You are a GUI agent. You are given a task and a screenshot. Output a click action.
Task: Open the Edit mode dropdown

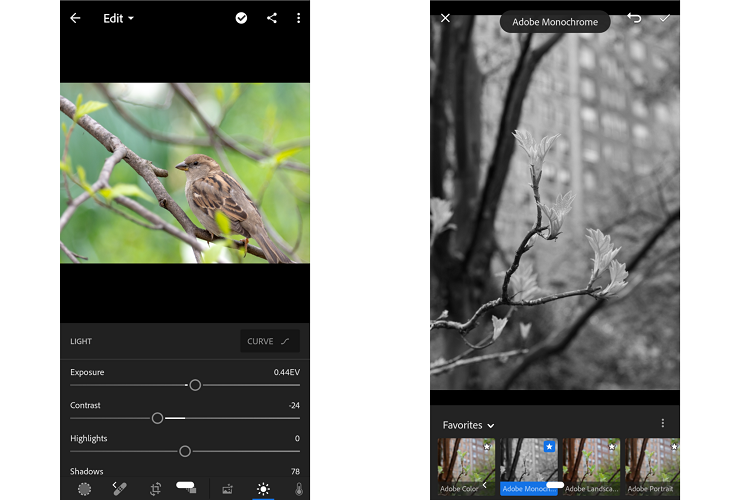(x=118, y=18)
